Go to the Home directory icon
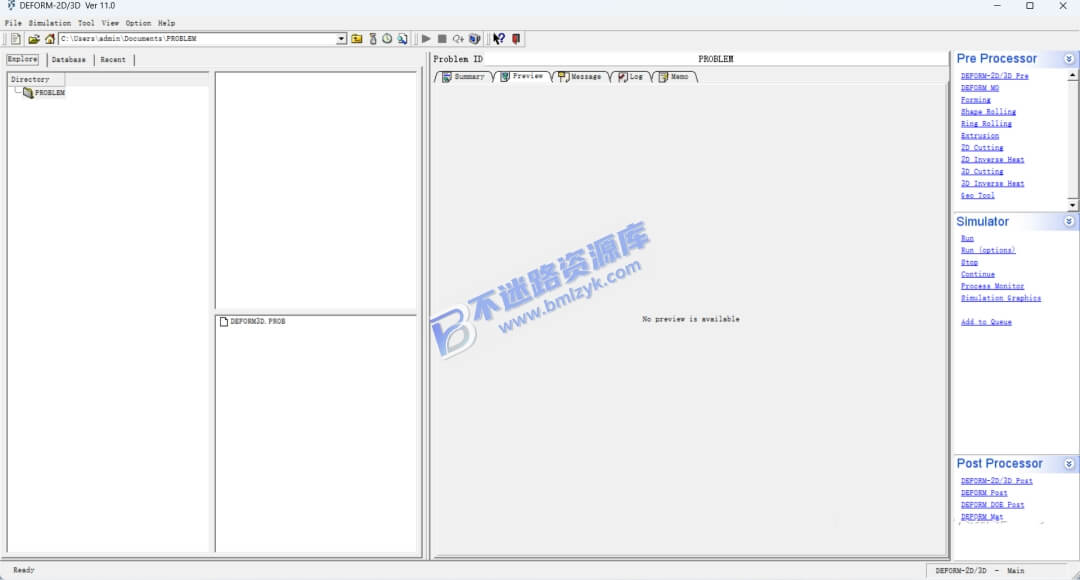The width and height of the screenshot is (1080, 580). point(50,39)
